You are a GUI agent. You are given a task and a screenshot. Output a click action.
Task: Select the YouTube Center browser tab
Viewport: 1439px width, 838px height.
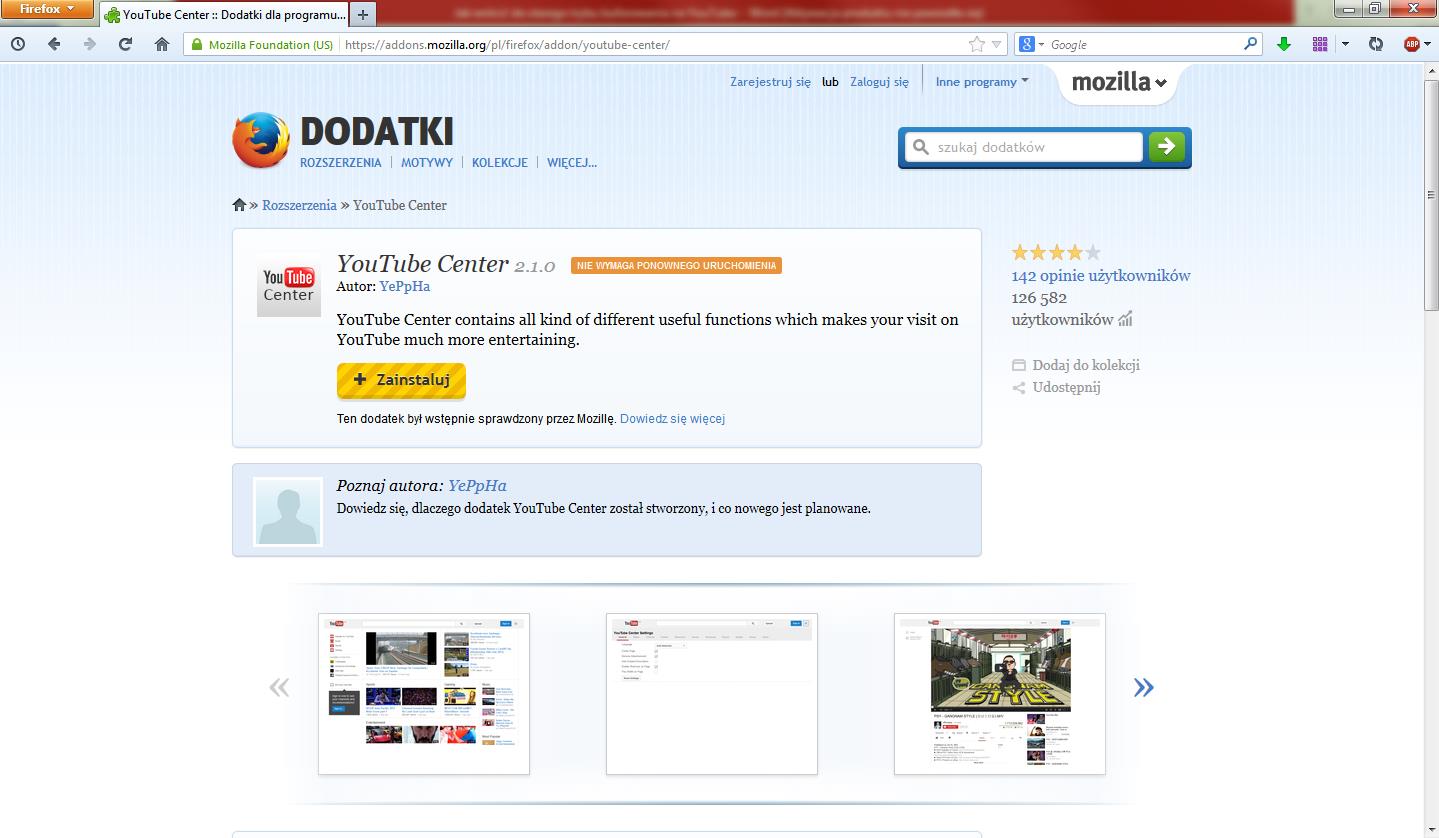[224, 15]
